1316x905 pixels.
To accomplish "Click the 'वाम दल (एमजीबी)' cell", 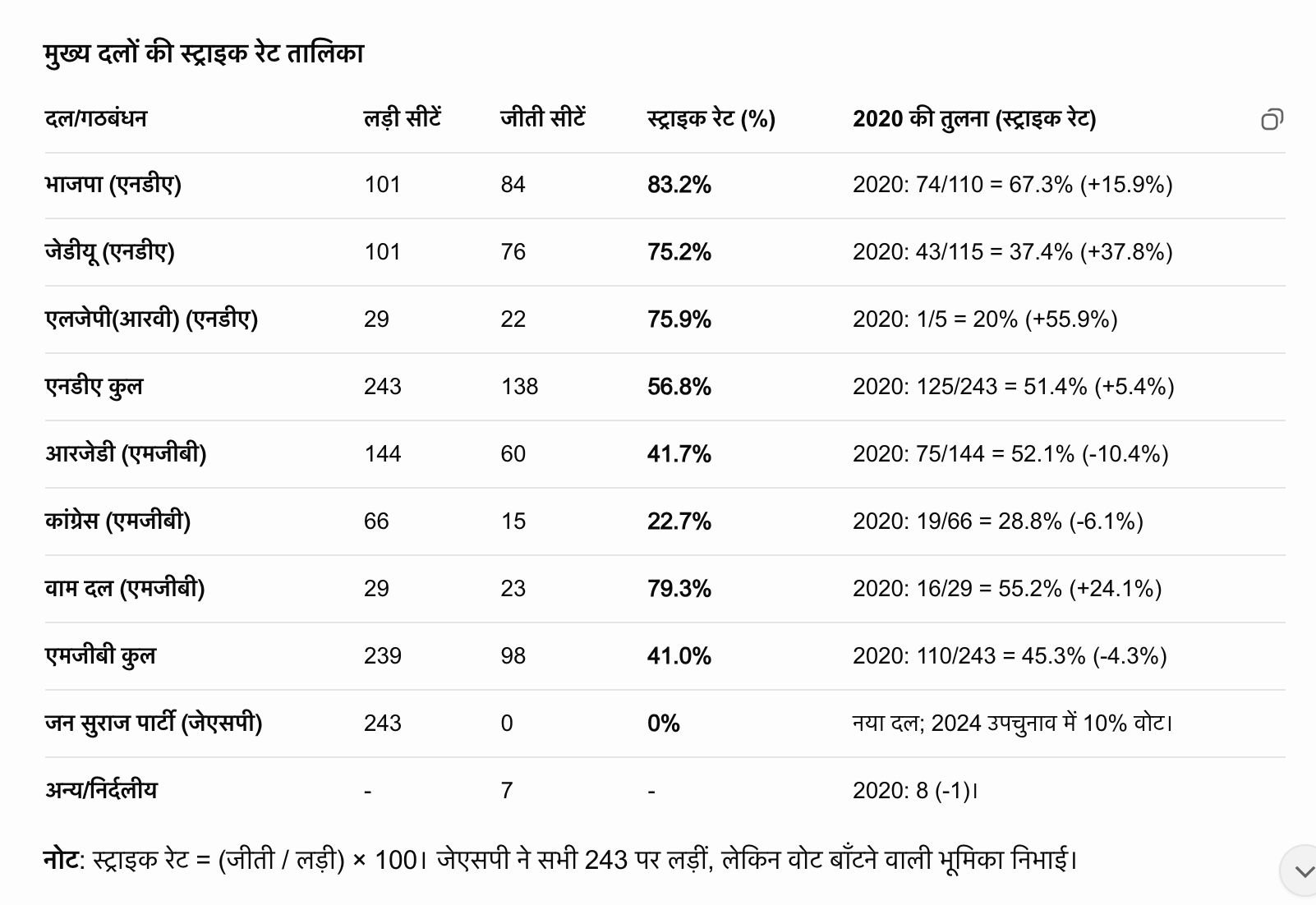I will pos(125,588).
